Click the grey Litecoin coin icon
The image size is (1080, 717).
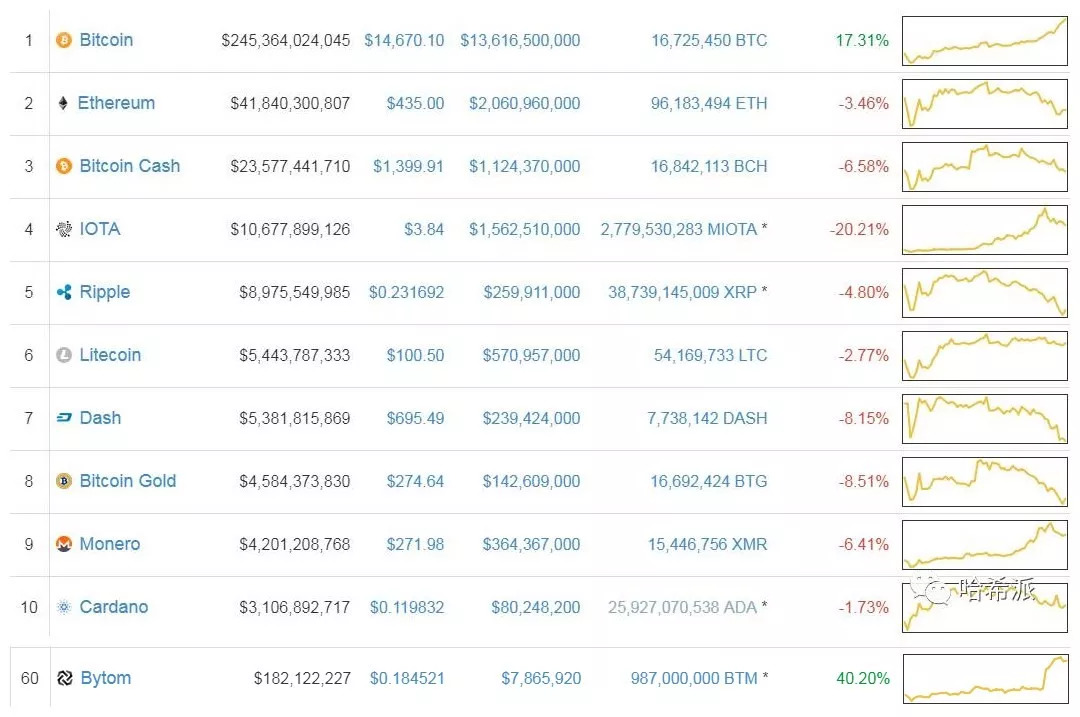click(x=64, y=355)
